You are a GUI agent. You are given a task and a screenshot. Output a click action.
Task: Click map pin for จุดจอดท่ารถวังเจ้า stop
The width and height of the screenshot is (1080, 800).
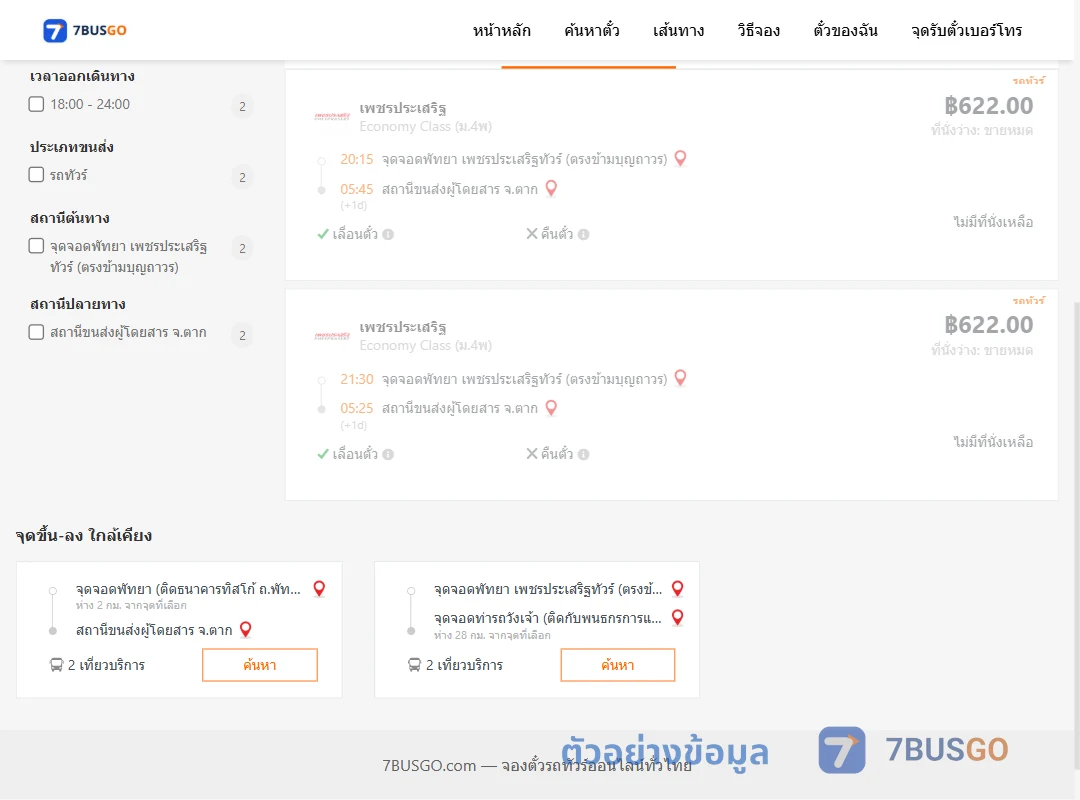coord(678,617)
